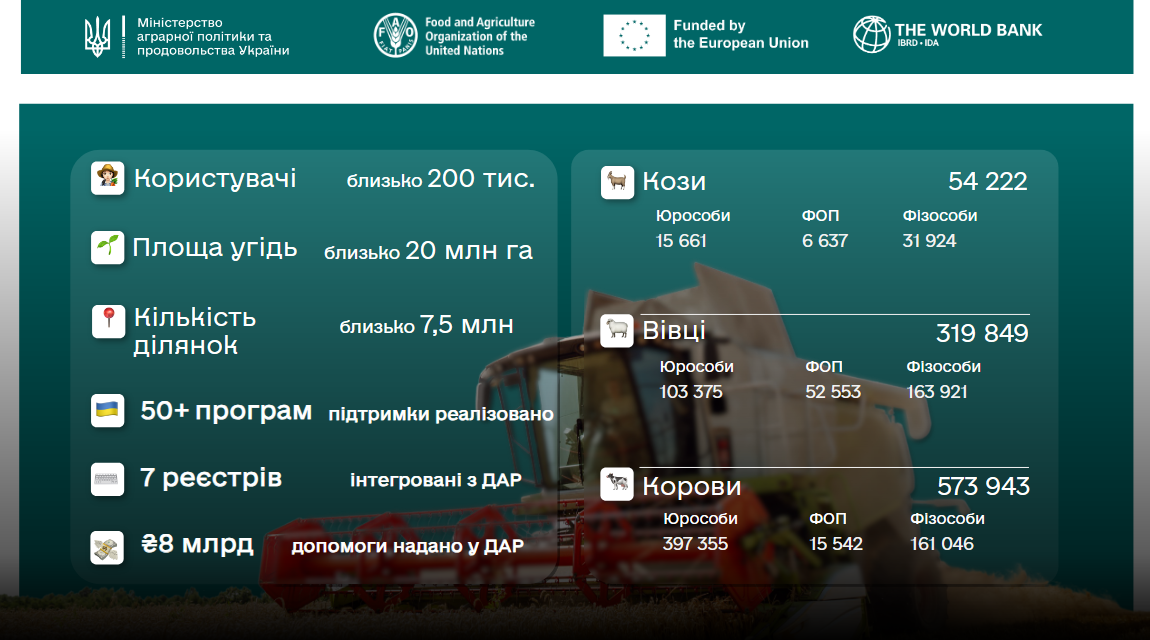Click the money icon beside ₴8 млрд

tap(107, 548)
